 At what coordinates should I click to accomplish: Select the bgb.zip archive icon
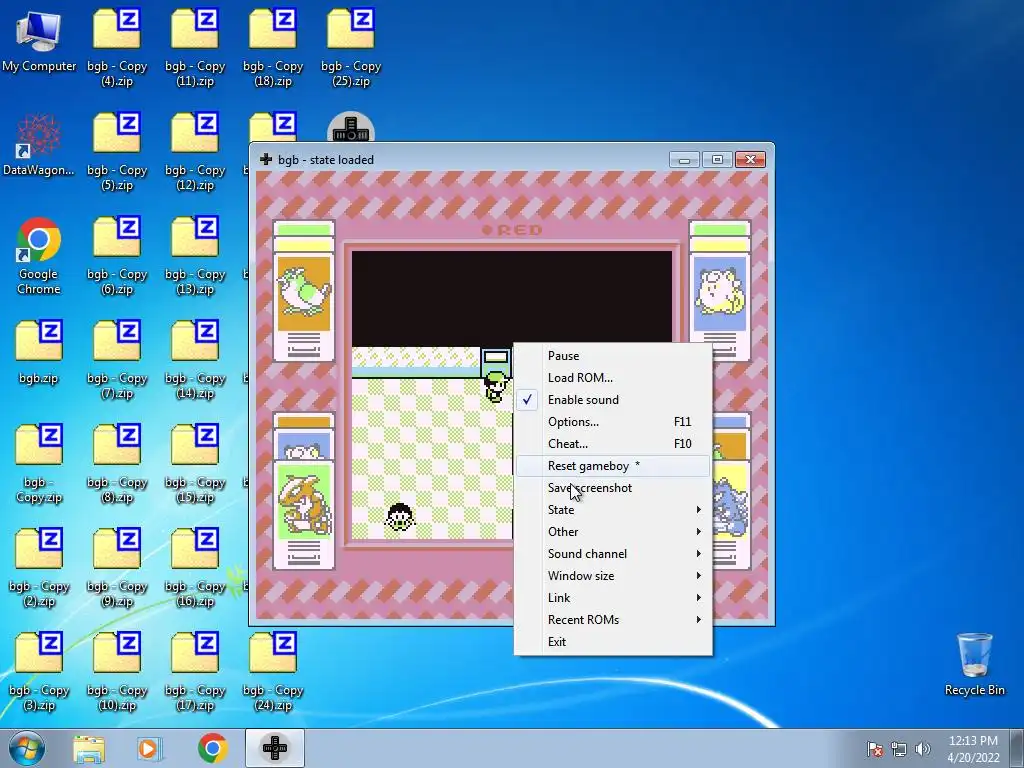point(39,353)
